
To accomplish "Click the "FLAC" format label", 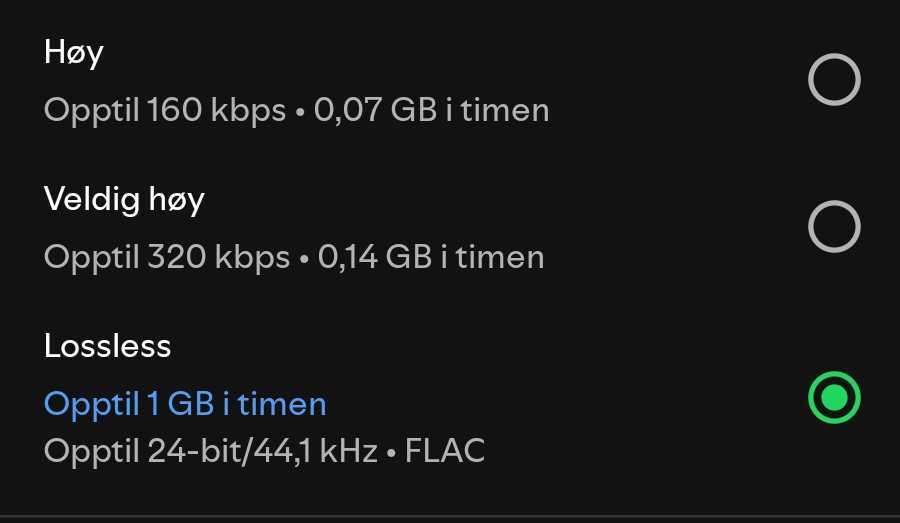I will click(445, 451).
